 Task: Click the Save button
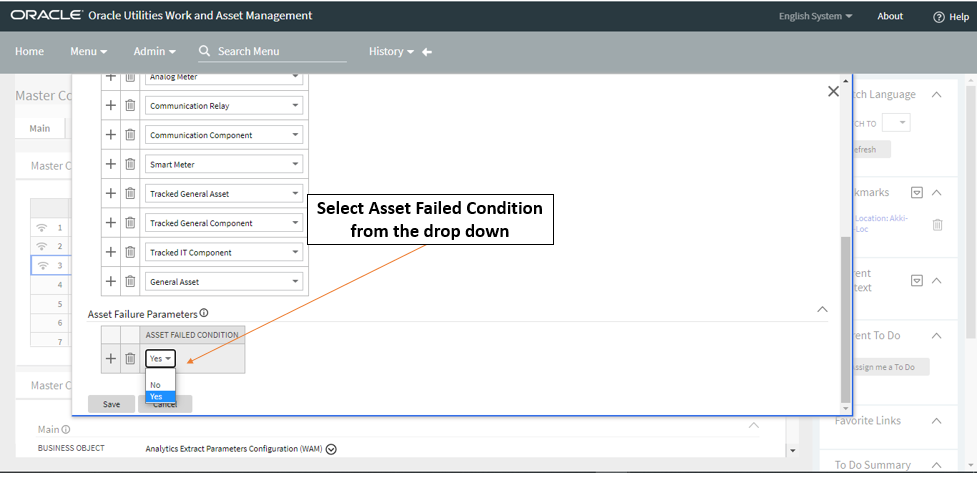click(x=112, y=404)
